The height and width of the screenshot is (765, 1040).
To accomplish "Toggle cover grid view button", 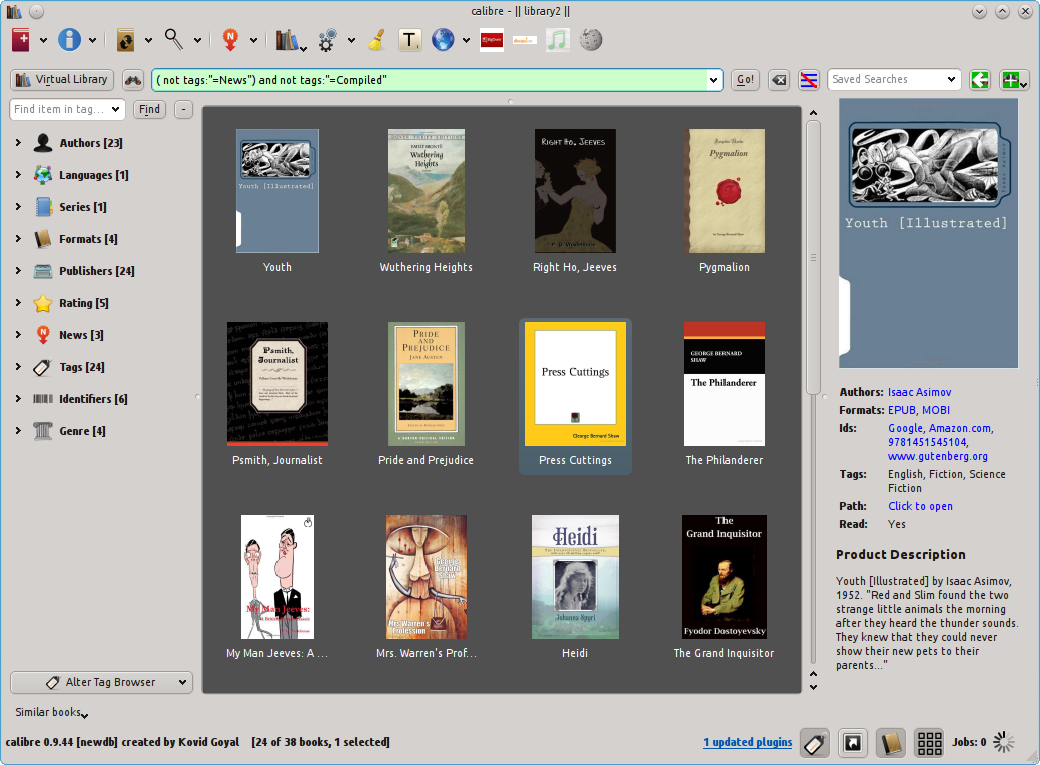I will pyautogui.click(x=929, y=743).
